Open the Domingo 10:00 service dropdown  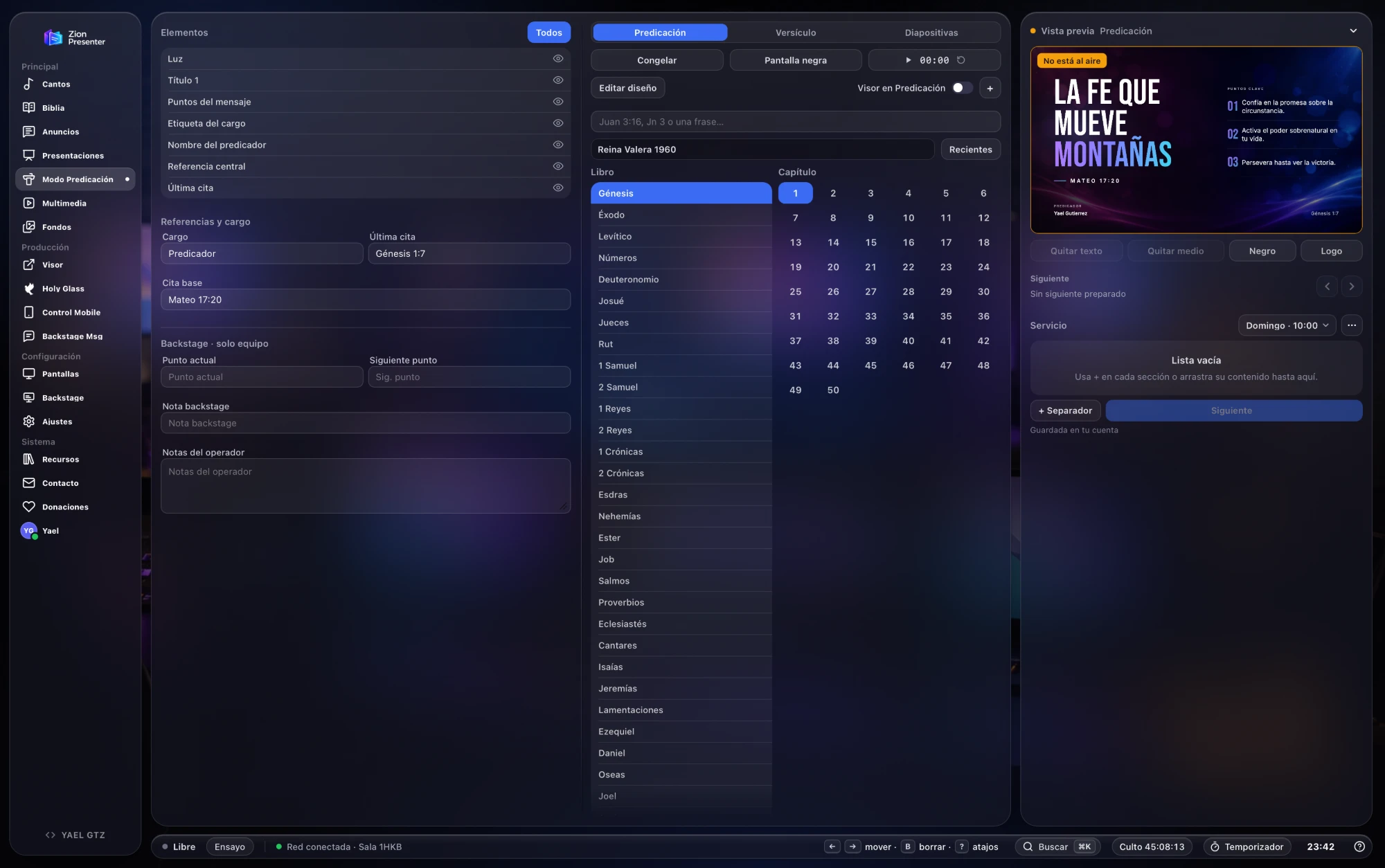(1287, 325)
